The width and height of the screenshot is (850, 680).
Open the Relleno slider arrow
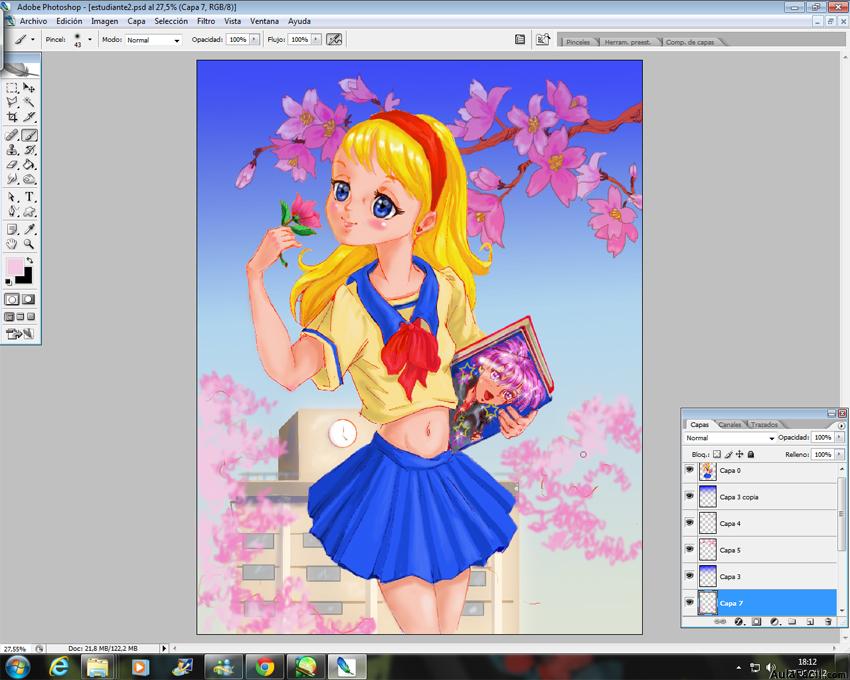[840, 454]
